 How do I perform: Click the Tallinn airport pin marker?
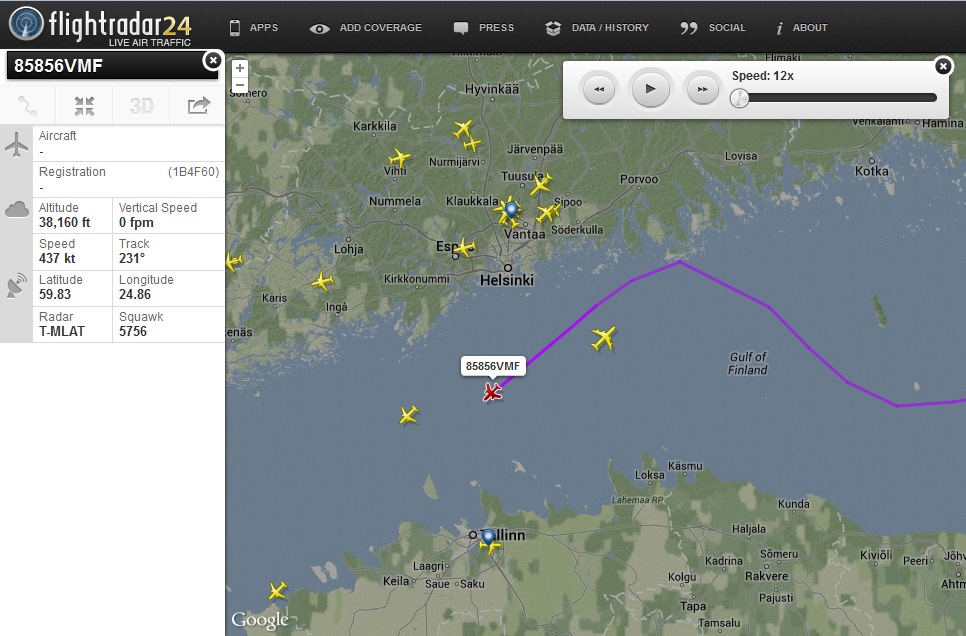click(x=488, y=538)
